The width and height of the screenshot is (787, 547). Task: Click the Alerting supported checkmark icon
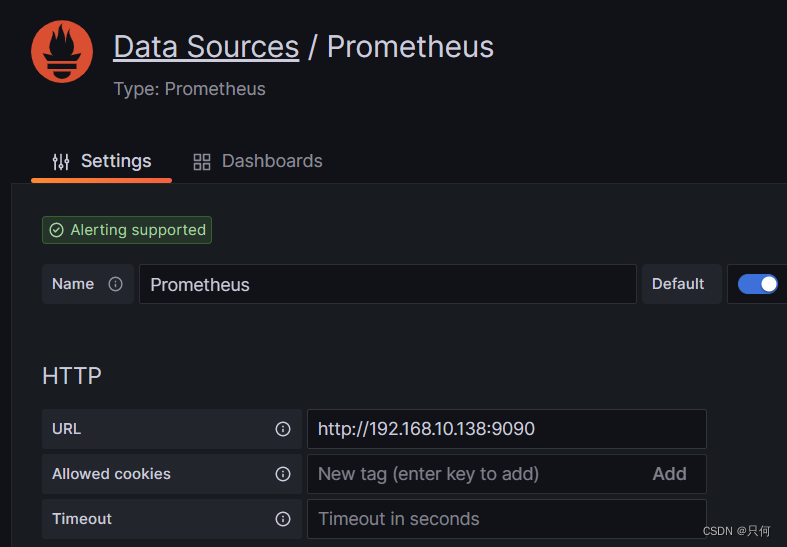click(x=57, y=230)
